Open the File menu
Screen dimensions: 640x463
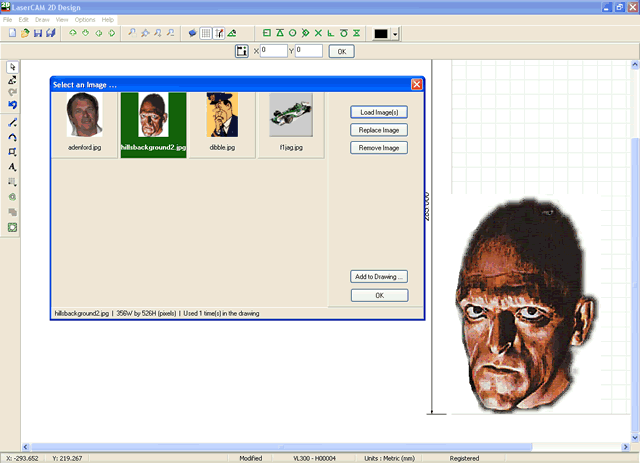click(x=7, y=20)
